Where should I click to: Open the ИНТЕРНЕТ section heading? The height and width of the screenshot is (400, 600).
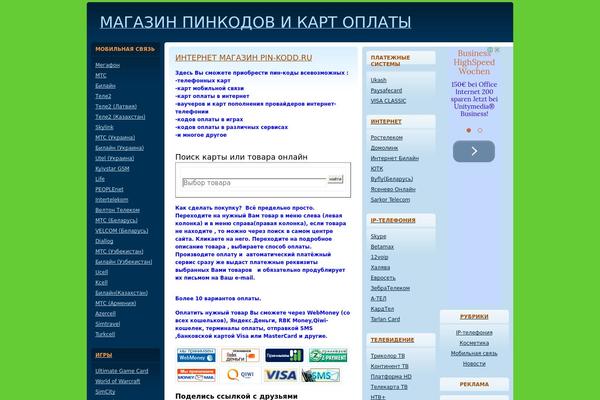tap(386, 121)
